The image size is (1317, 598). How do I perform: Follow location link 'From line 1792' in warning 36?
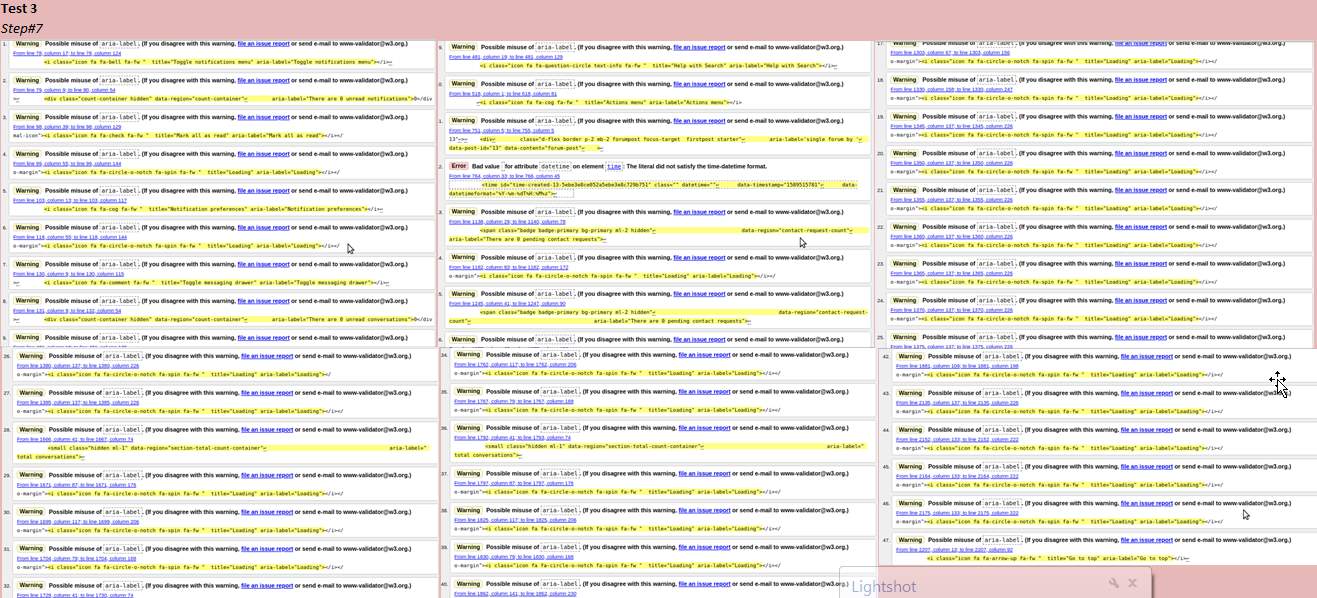(x=512, y=438)
